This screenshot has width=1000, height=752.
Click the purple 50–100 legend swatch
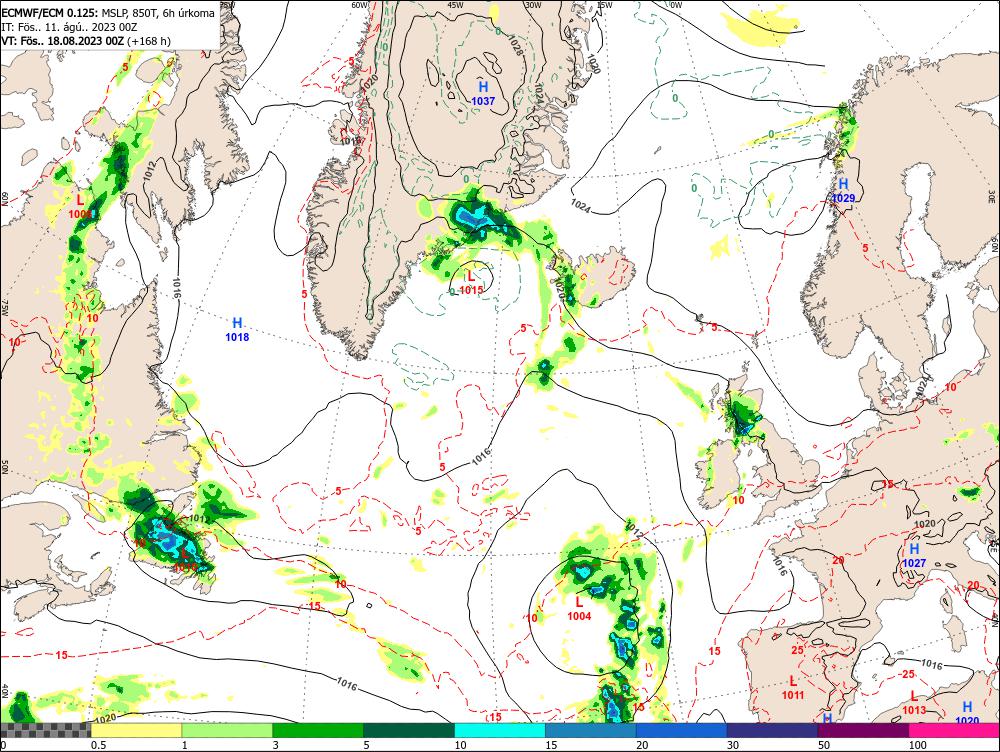[864, 730]
